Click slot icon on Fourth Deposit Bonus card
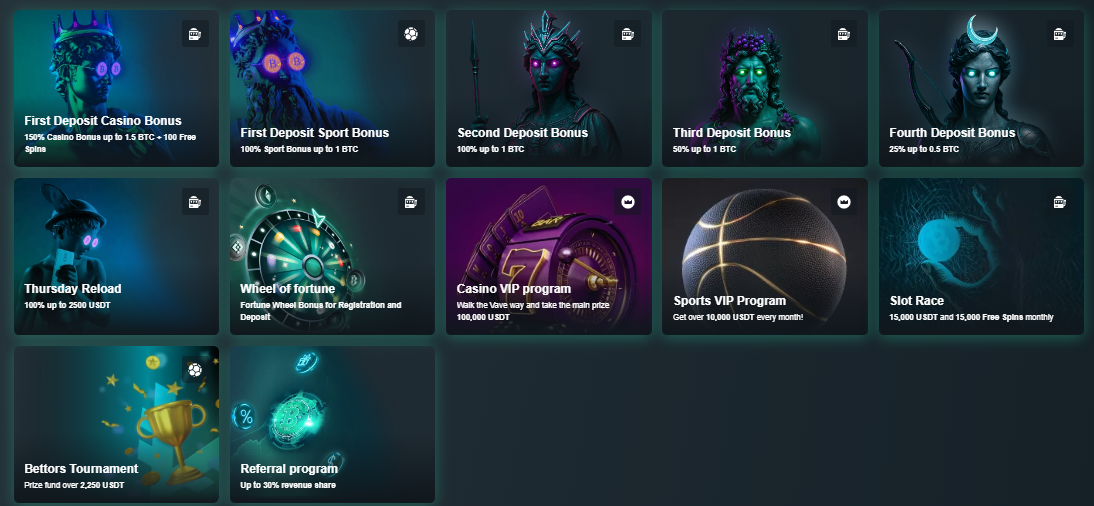The height and width of the screenshot is (506, 1094). (x=1060, y=34)
